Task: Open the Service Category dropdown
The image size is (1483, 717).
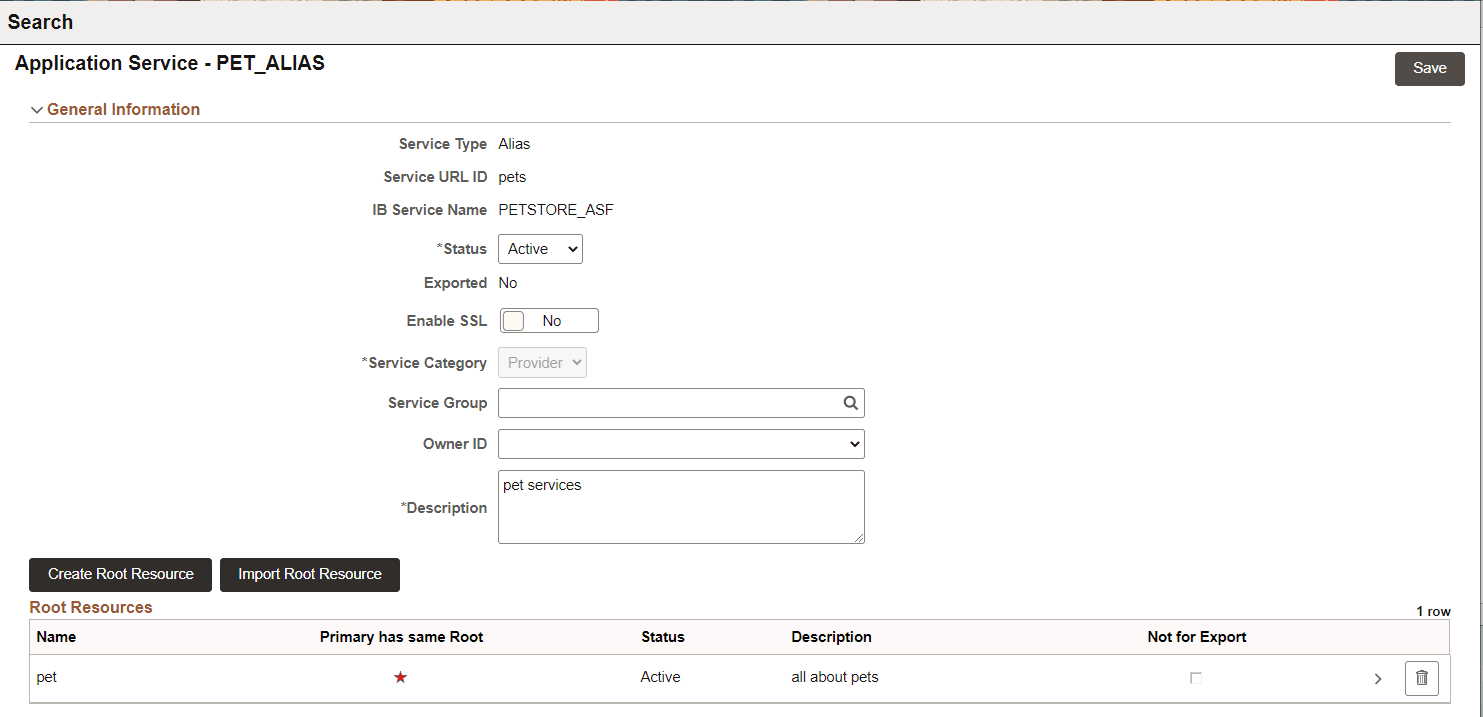Action: point(542,362)
